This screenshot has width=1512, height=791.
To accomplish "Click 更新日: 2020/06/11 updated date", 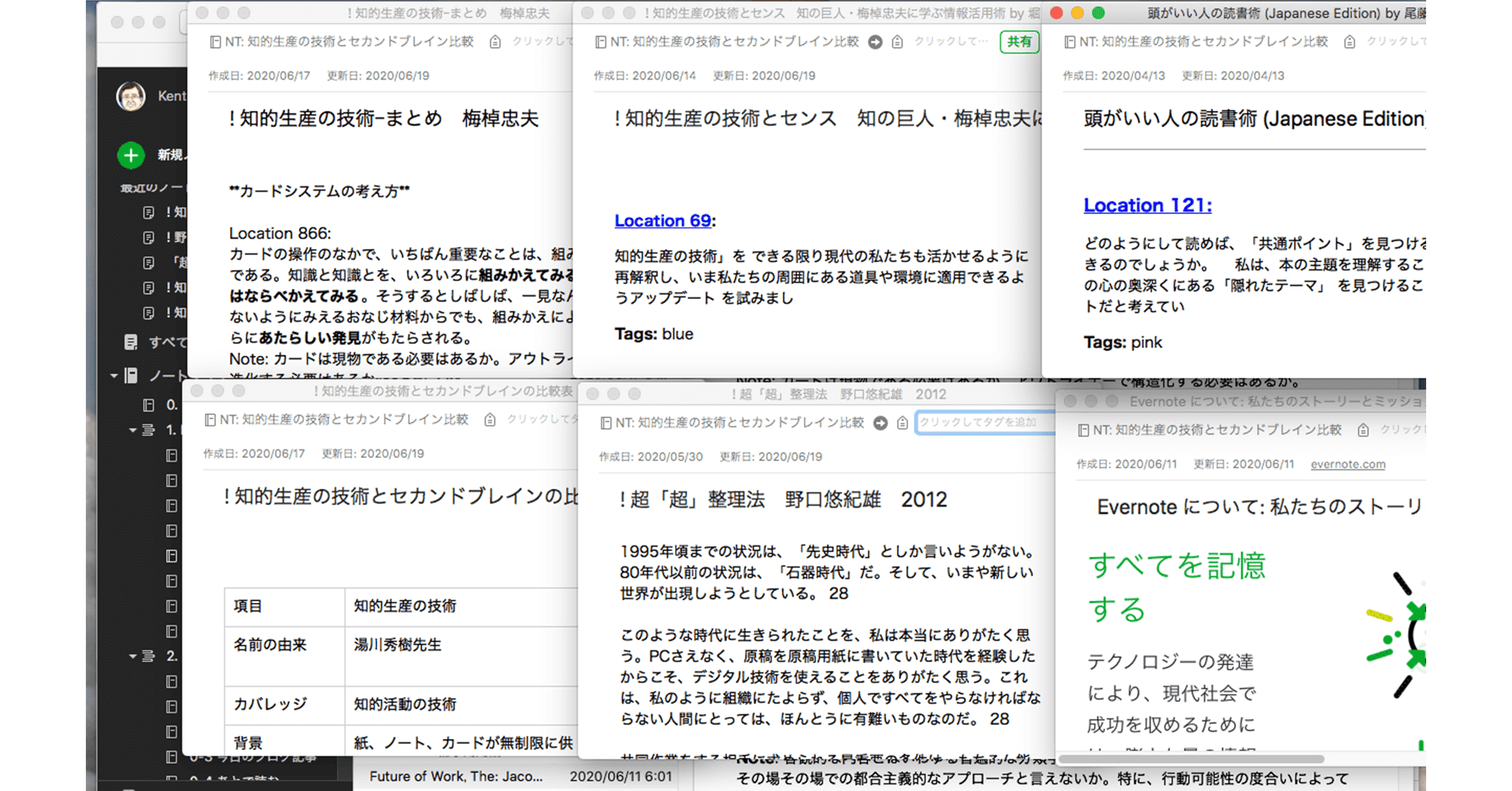I will tap(1243, 464).
